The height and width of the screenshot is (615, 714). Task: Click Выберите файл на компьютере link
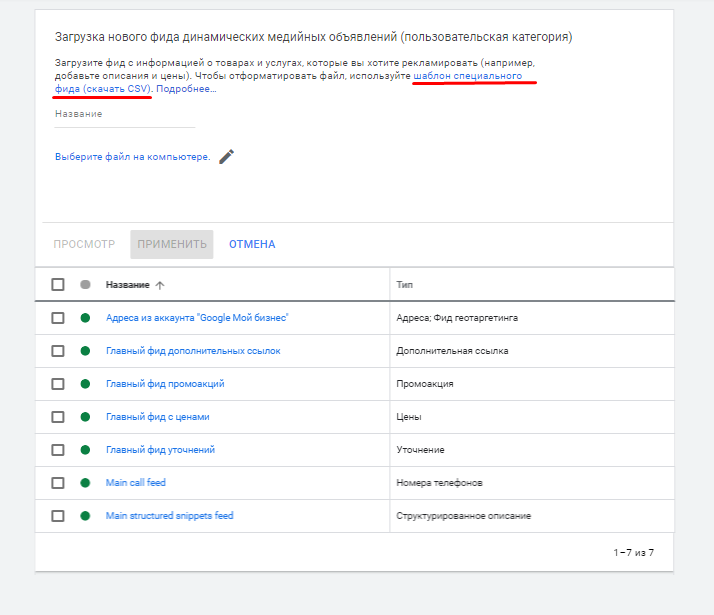click(132, 157)
